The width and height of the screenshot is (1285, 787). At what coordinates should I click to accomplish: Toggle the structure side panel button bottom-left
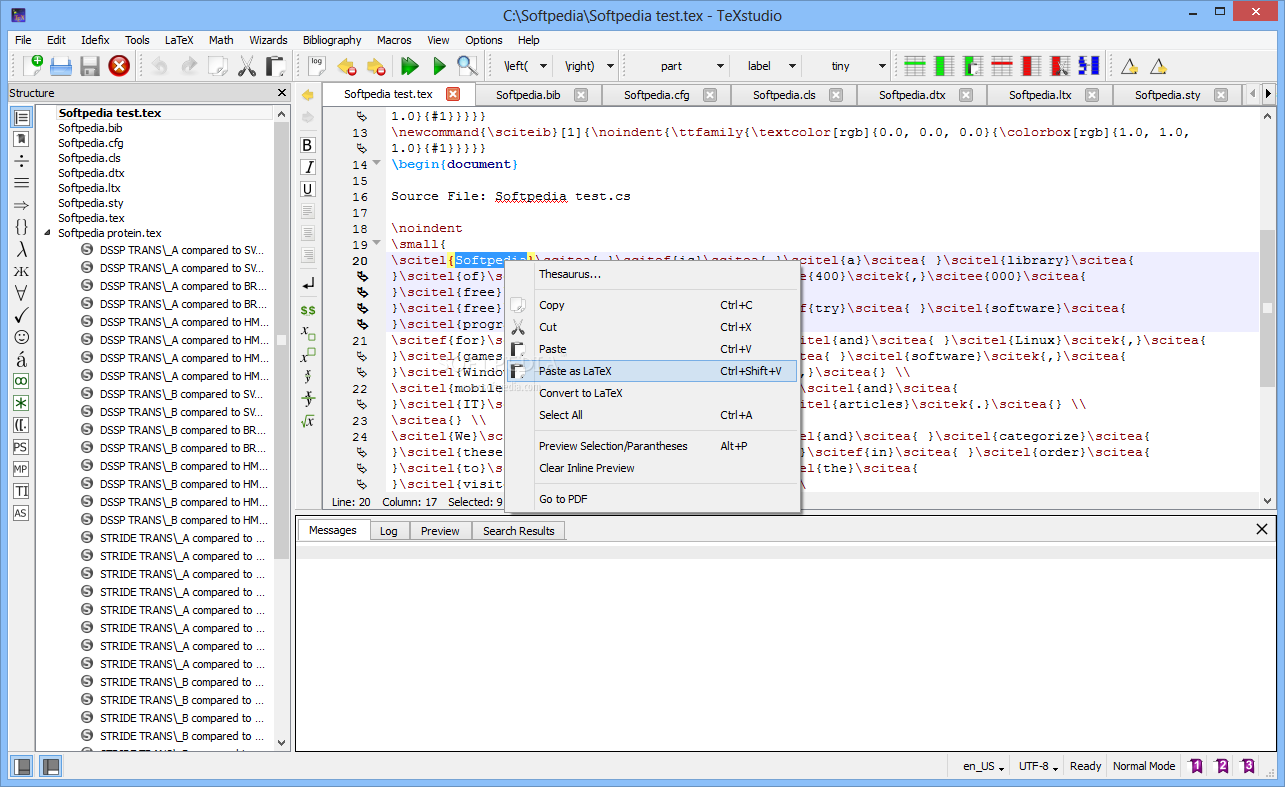point(22,767)
